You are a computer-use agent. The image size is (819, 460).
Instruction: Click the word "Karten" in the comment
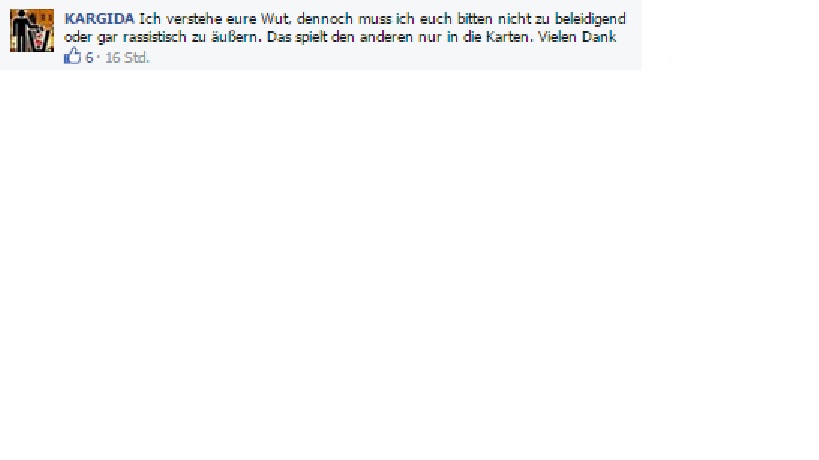point(507,37)
